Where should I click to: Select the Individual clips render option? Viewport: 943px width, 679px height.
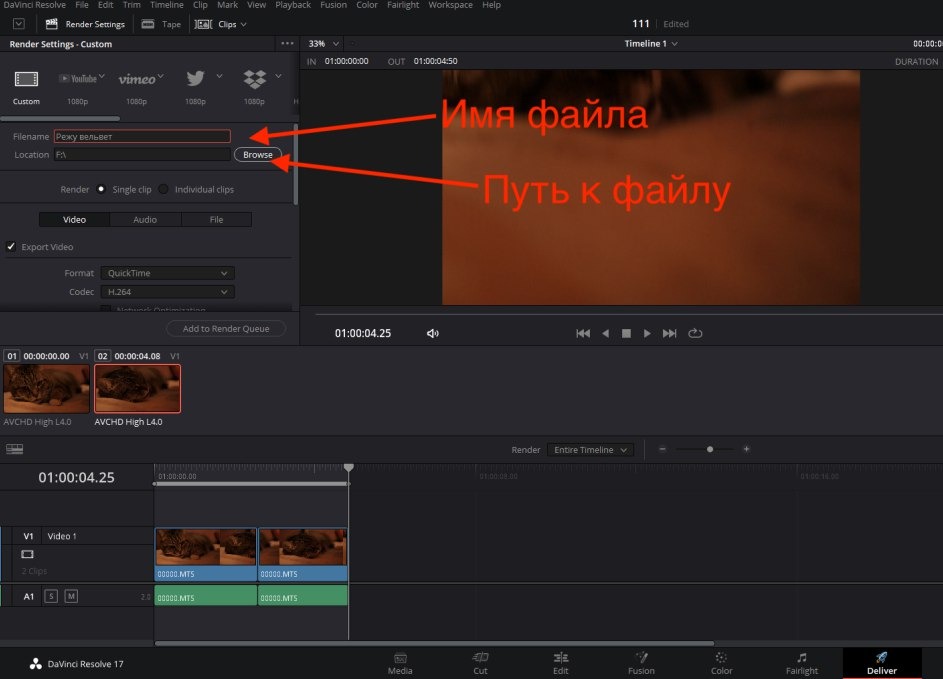(x=163, y=189)
